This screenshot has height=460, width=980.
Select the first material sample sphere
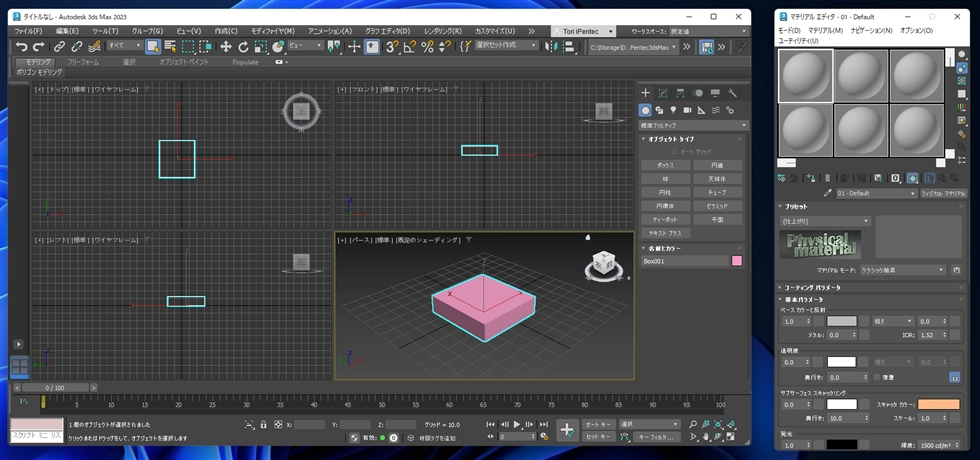(x=805, y=76)
